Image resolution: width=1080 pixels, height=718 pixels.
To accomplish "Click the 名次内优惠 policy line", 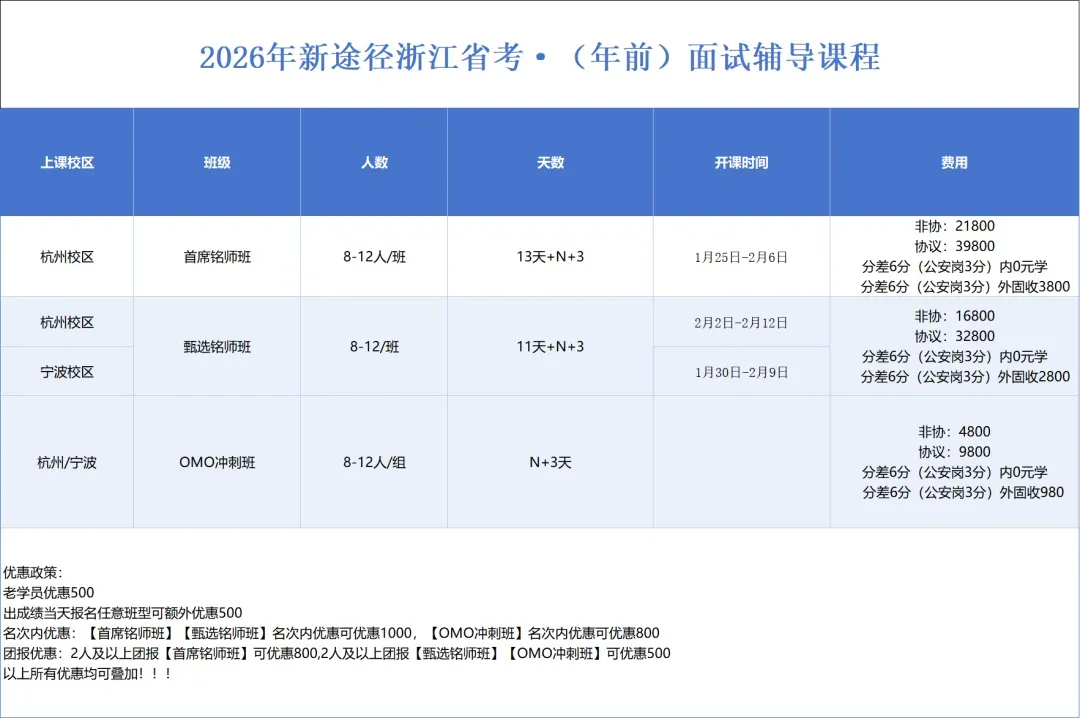I will (331, 633).
